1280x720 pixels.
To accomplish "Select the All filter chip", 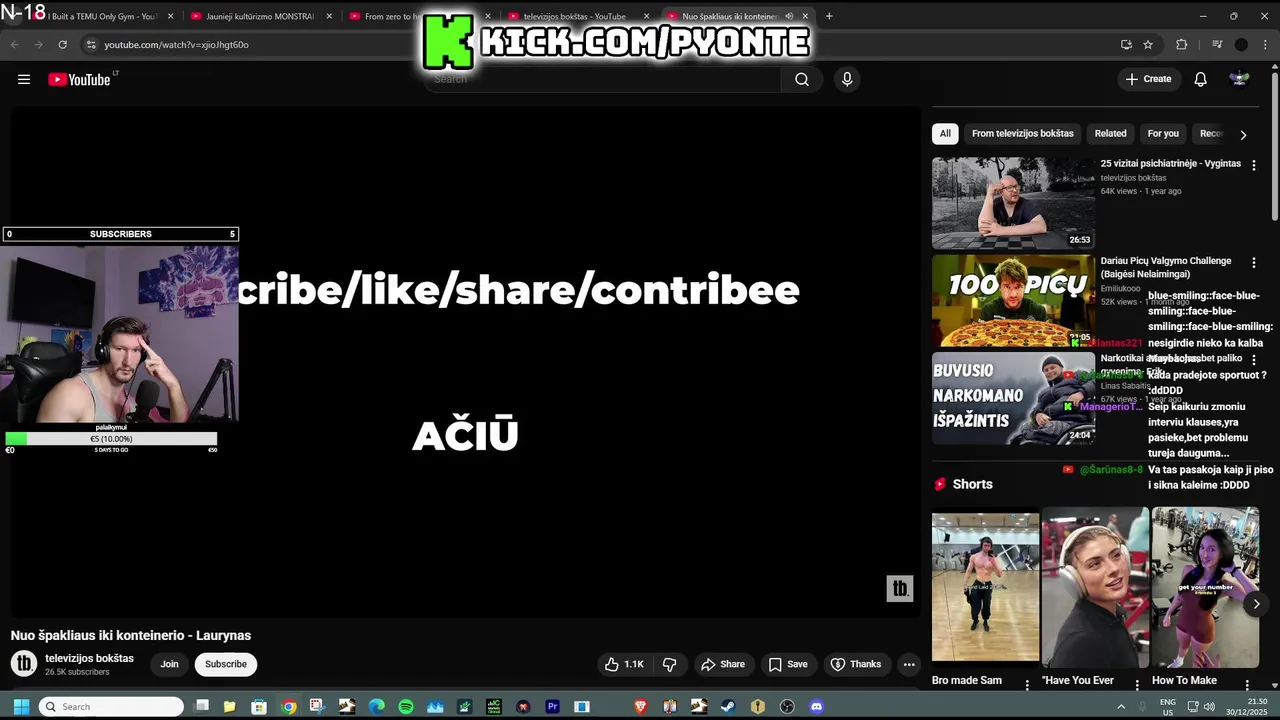I will [945, 133].
